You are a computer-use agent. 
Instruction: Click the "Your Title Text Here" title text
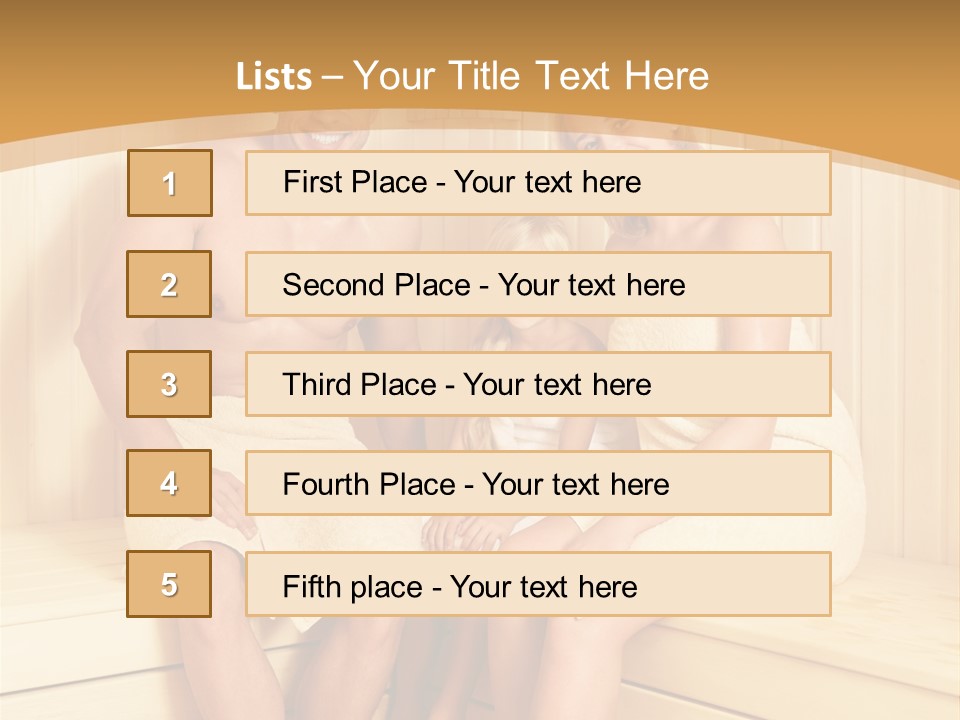pyautogui.click(x=531, y=77)
